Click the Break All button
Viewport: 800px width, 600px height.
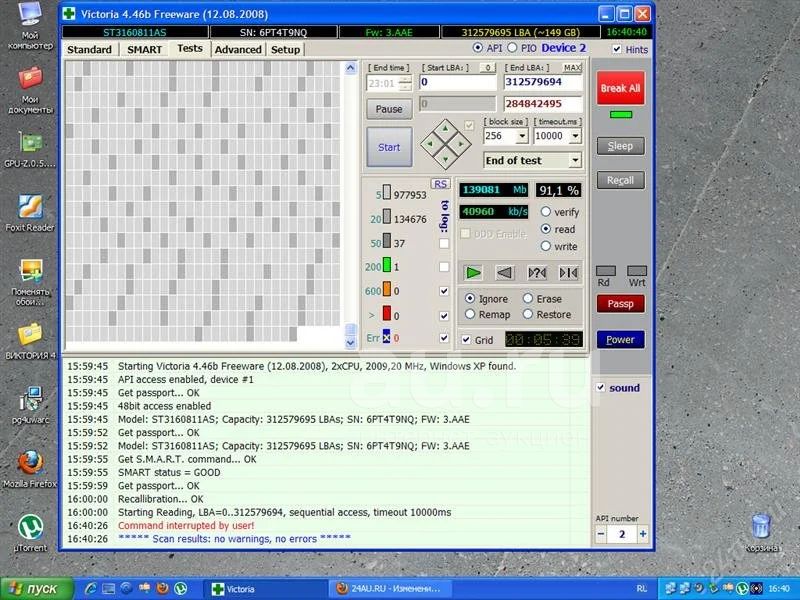coord(620,88)
